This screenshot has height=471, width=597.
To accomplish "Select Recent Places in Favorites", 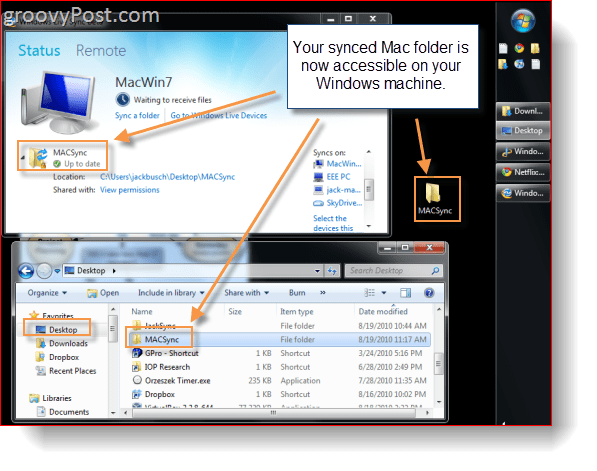I will point(66,371).
